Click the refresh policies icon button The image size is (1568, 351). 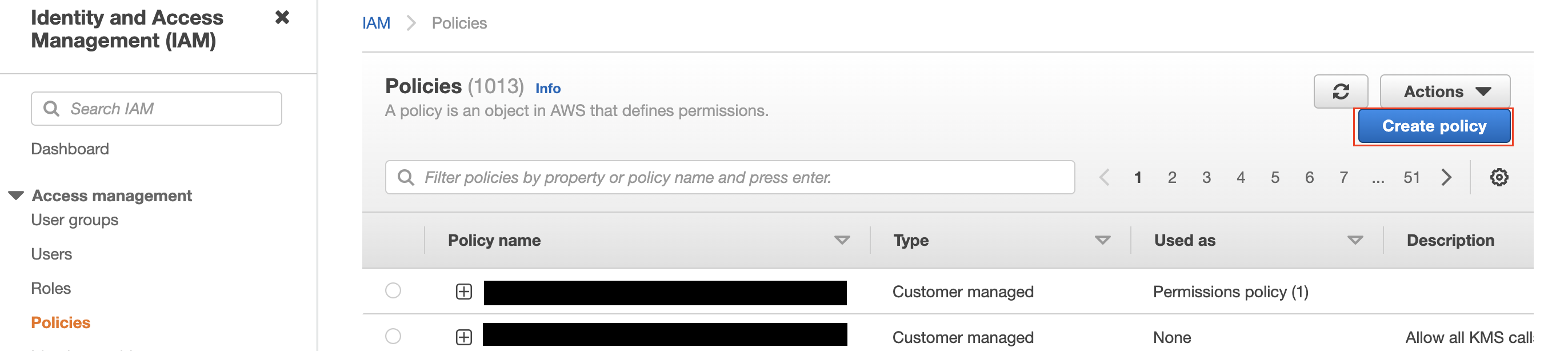coord(1341,91)
